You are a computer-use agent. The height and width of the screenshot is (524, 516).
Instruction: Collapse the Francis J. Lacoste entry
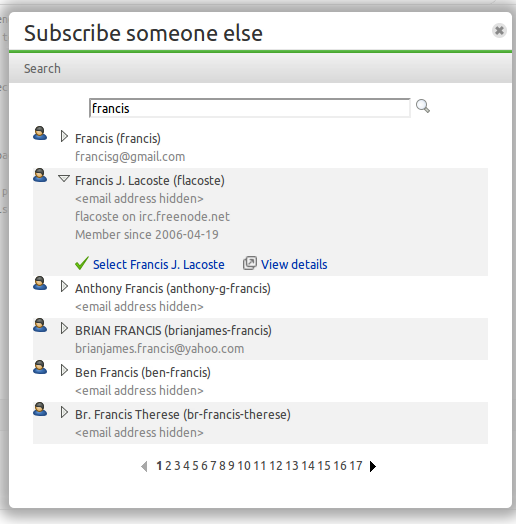click(64, 178)
